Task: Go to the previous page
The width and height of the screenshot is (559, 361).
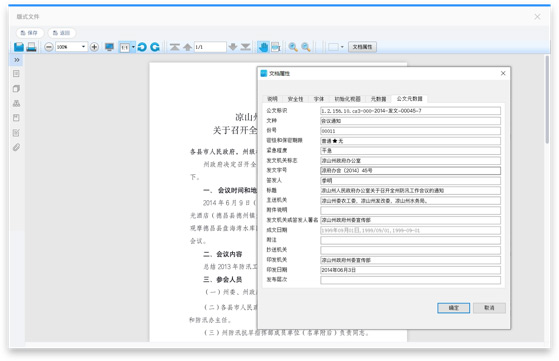Action: [x=188, y=47]
